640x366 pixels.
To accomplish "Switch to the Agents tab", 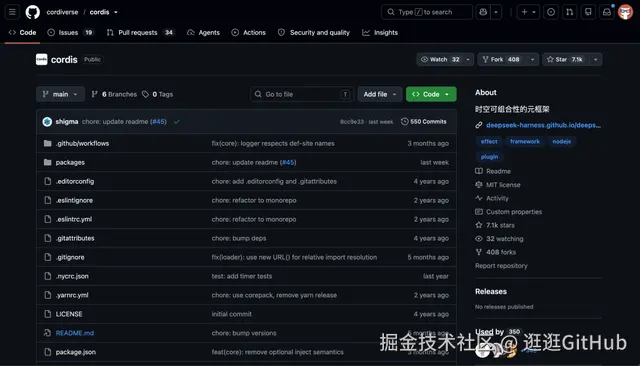I will coord(203,33).
